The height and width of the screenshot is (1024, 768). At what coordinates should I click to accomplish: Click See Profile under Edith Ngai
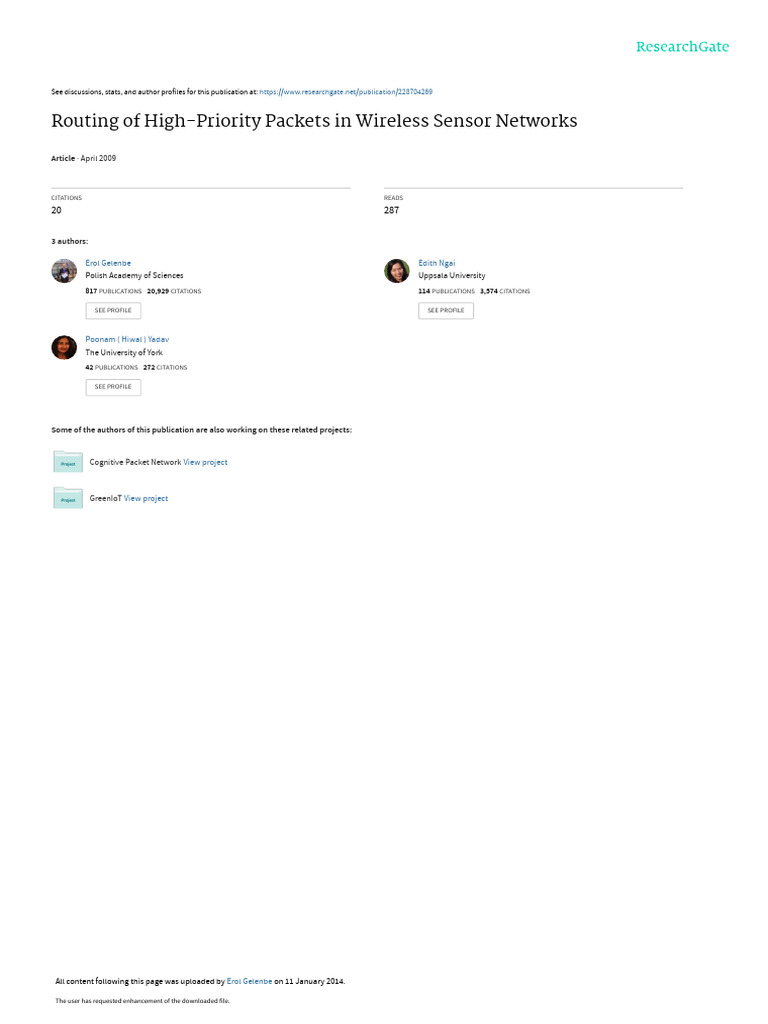446,310
